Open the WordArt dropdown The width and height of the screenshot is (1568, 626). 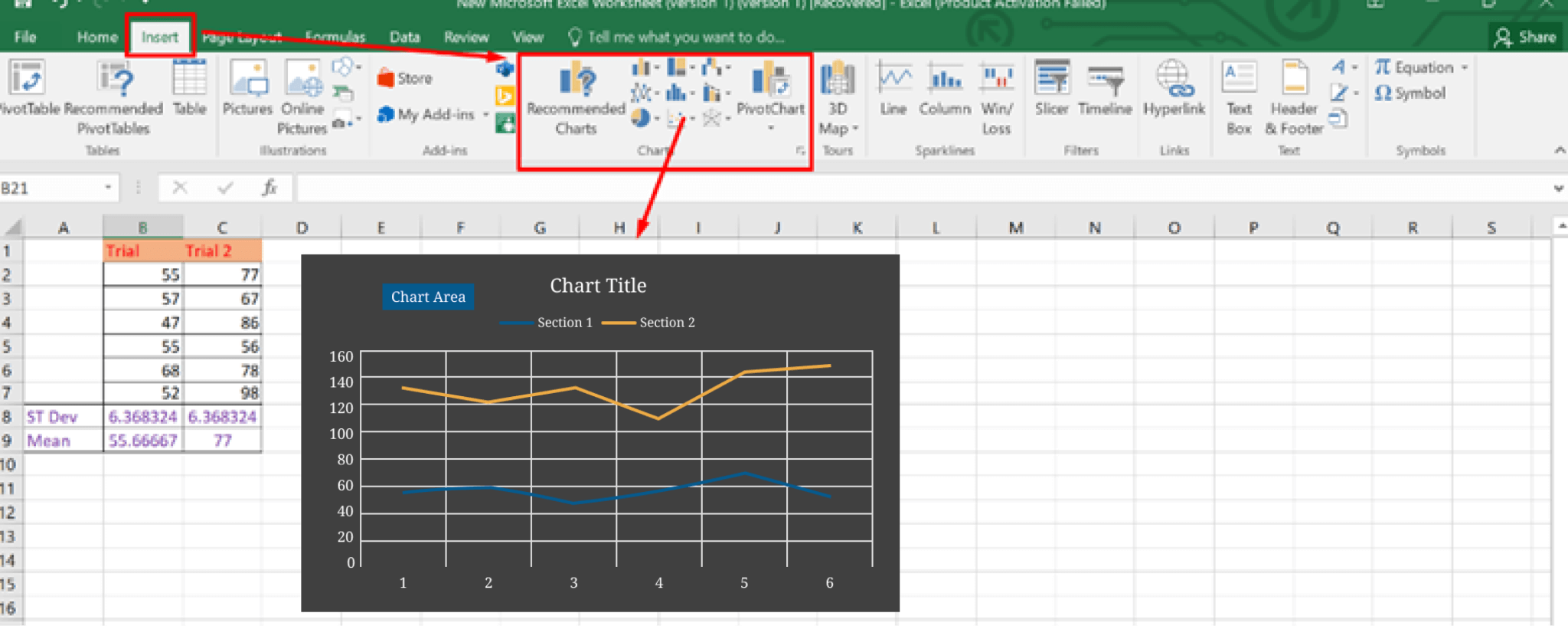[1344, 67]
